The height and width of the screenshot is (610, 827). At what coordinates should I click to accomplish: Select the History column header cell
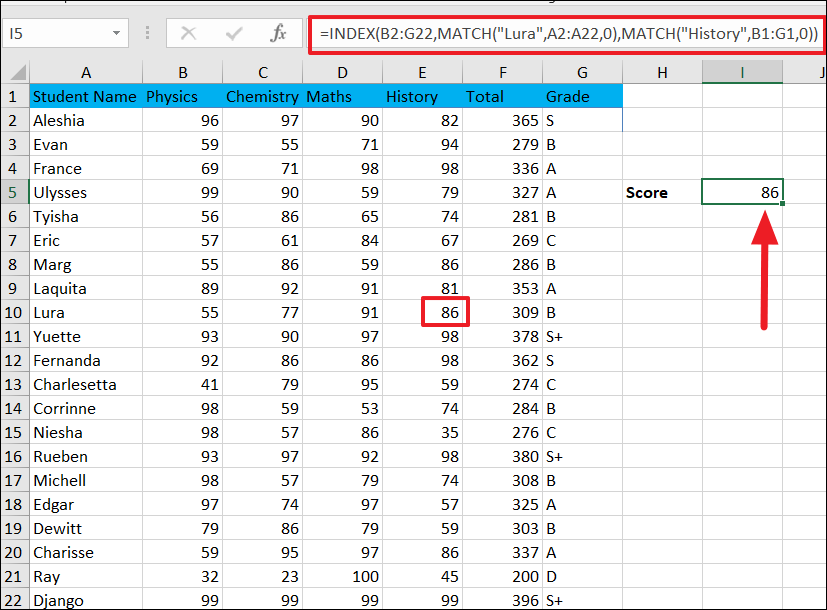[x=423, y=96]
